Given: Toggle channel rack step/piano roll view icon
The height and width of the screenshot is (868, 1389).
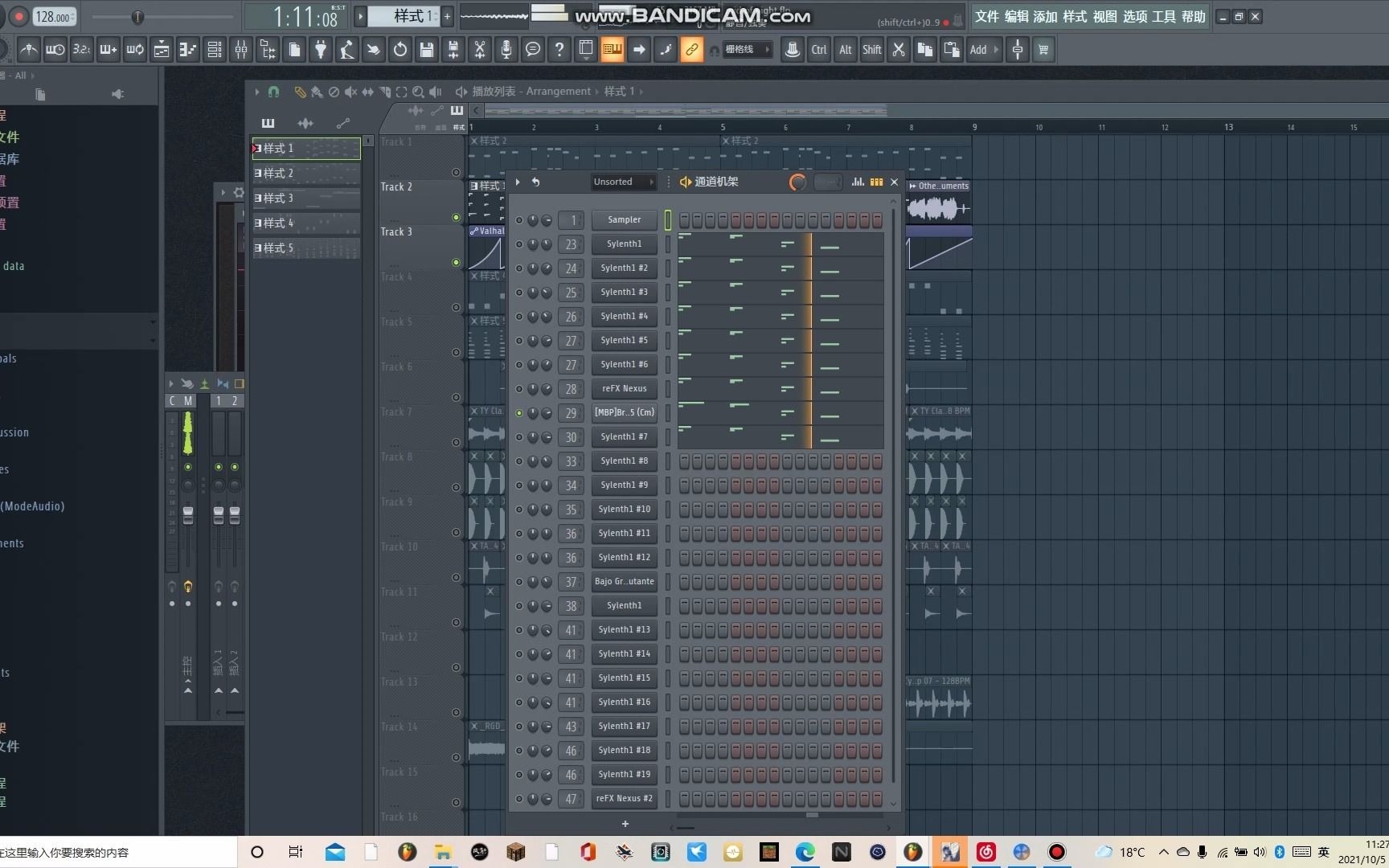Looking at the screenshot, I should pos(876,182).
